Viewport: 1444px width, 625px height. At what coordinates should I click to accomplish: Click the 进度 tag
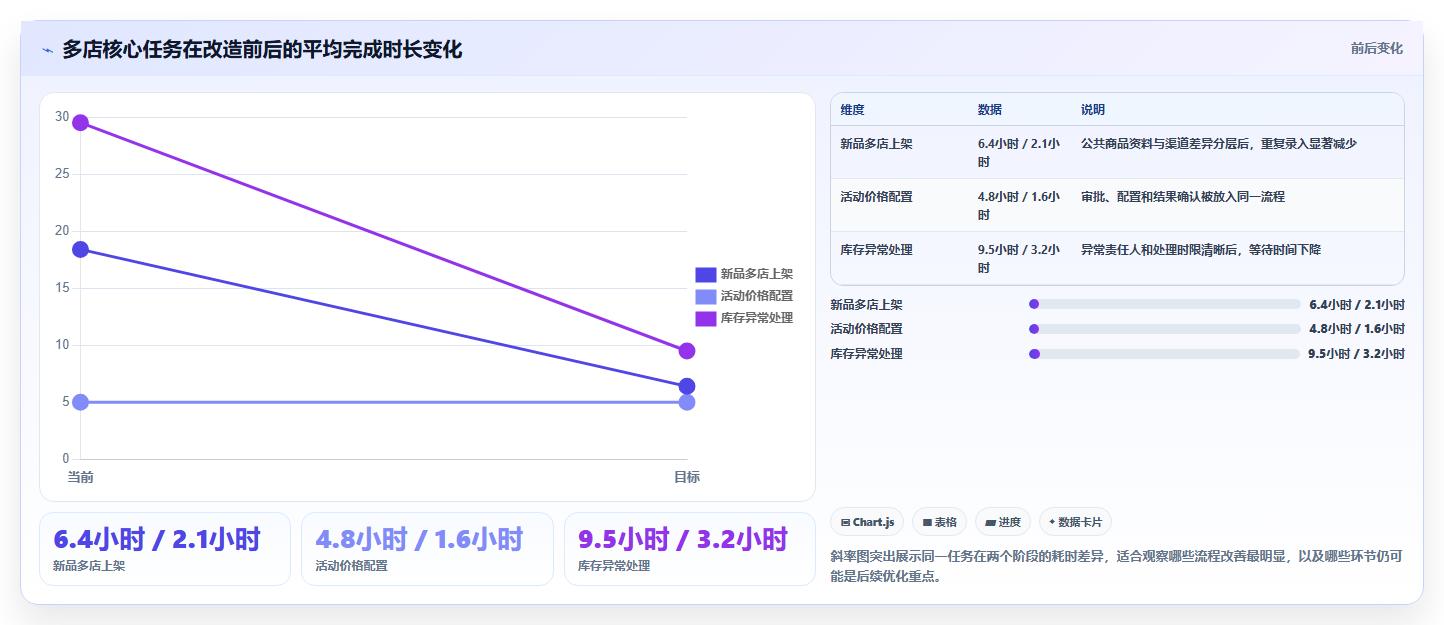pyautogui.click(x=1003, y=522)
